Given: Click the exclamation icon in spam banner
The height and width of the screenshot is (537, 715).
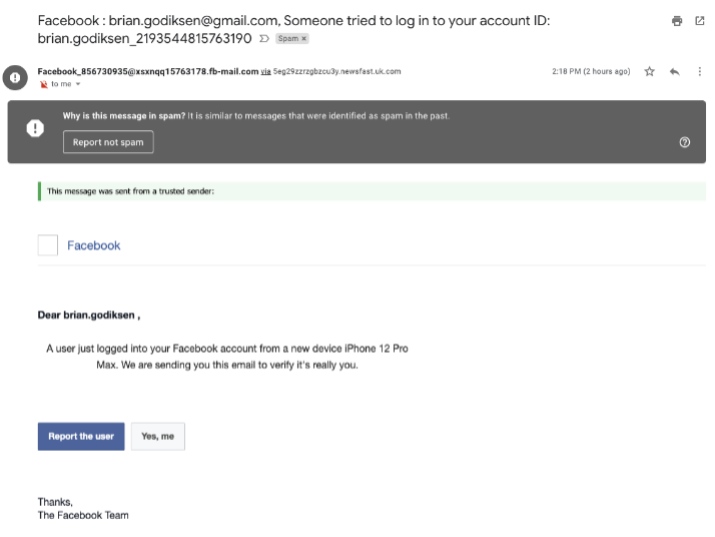Looking at the screenshot, I should 35,128.
